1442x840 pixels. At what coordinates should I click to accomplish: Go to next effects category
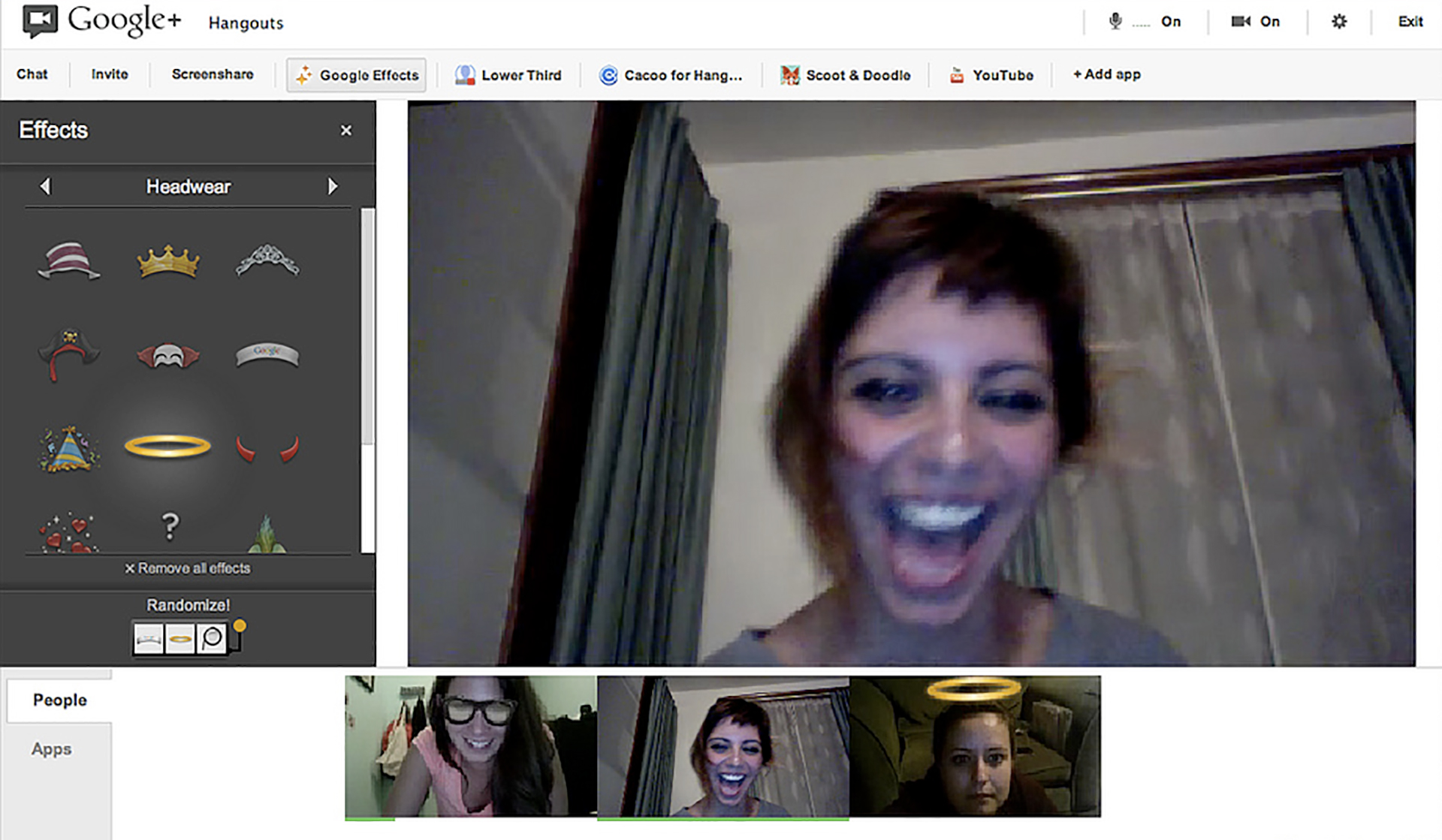[x=333, y=186]
